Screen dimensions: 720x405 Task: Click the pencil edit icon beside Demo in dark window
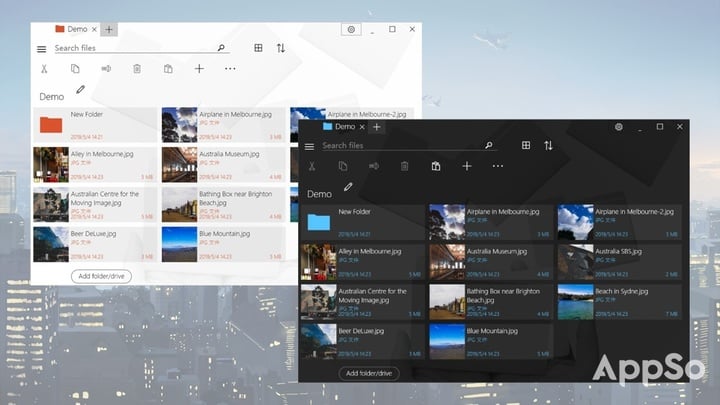(348, 187)
